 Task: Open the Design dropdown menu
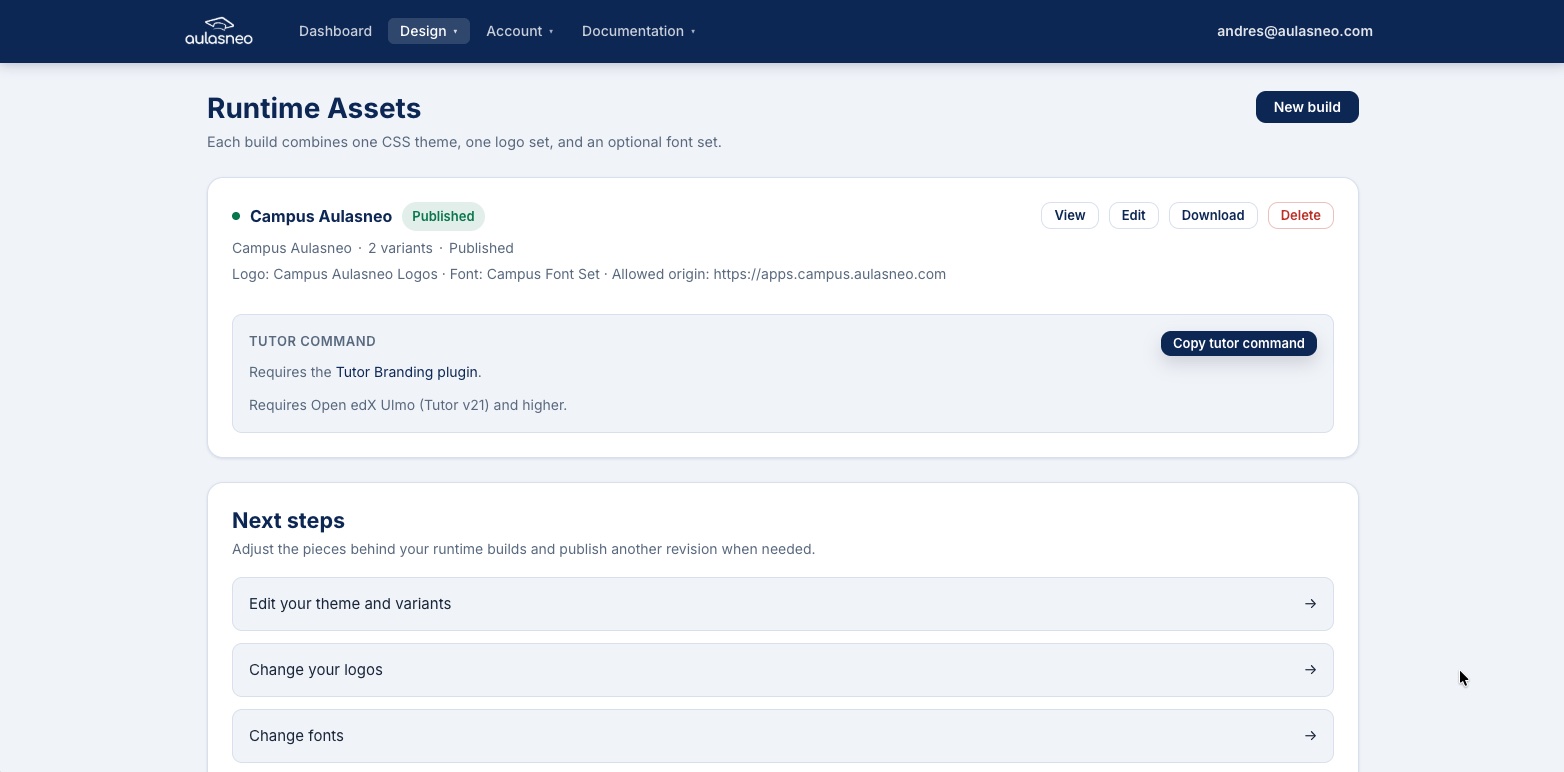click(428, 31)
